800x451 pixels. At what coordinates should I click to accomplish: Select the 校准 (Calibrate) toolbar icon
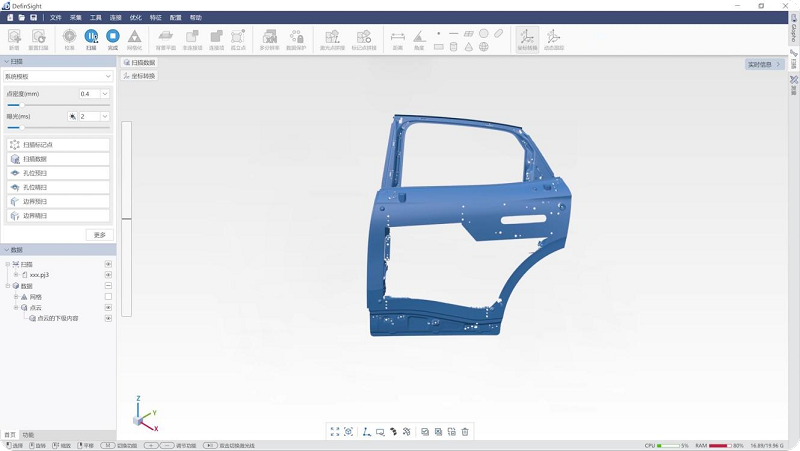(x=69, y=38)
